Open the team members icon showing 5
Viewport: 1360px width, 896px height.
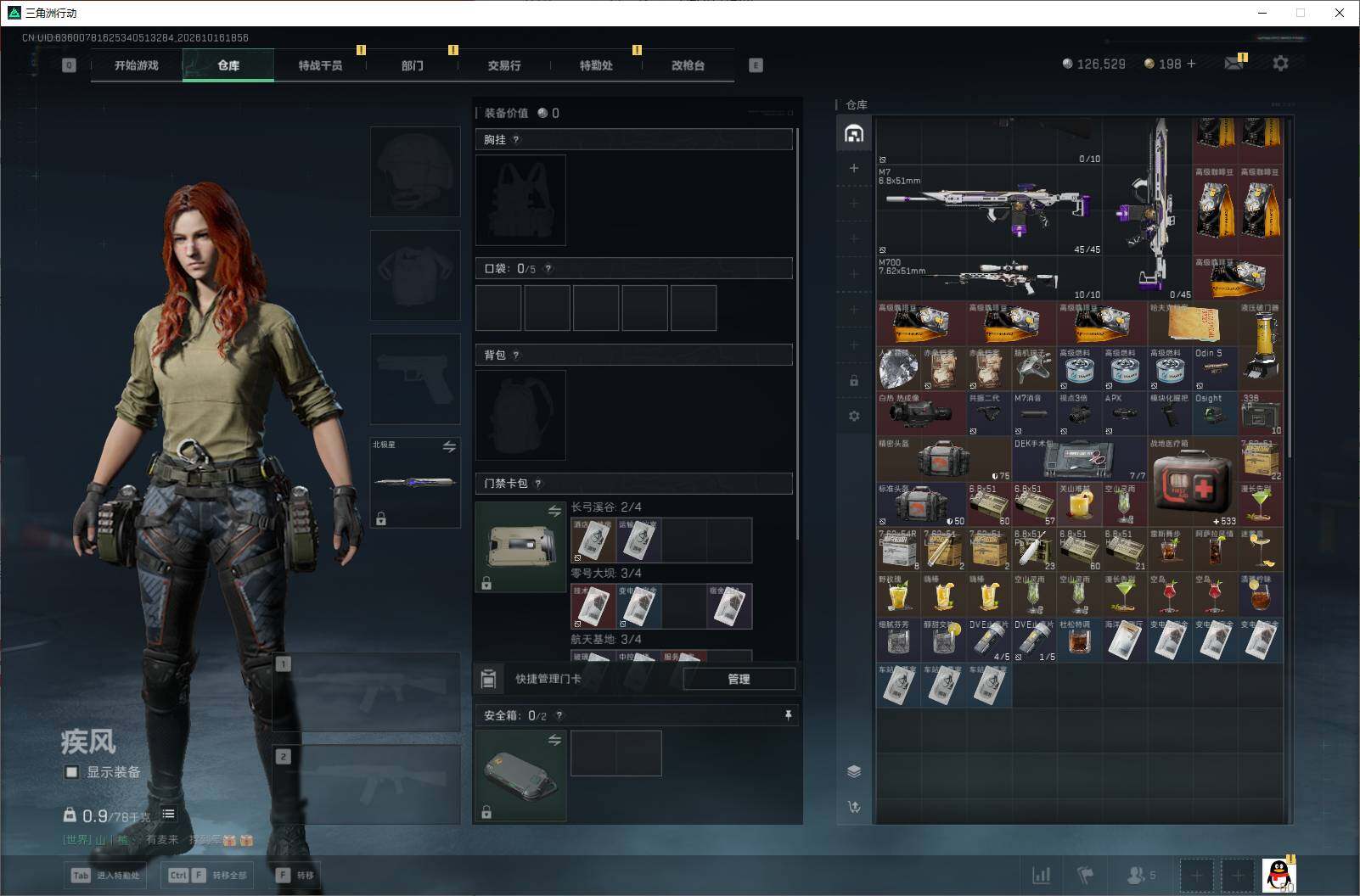click(x=1141, y=875)
